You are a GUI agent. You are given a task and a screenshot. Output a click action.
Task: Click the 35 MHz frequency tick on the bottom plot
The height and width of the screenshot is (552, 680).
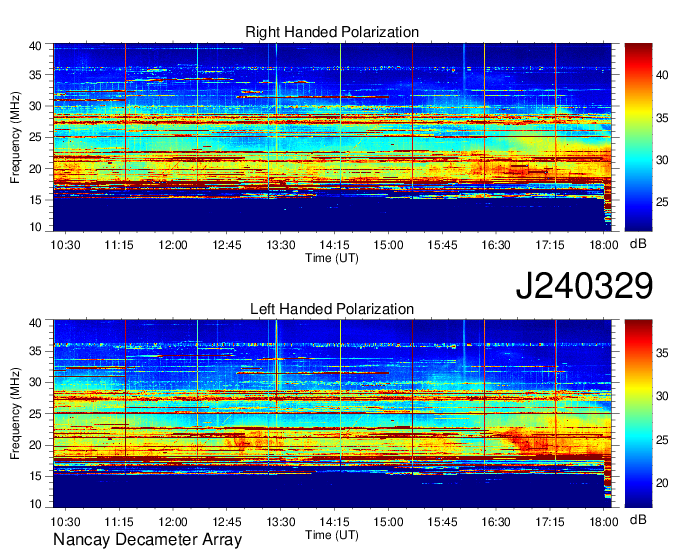click(x=35, y=351)
